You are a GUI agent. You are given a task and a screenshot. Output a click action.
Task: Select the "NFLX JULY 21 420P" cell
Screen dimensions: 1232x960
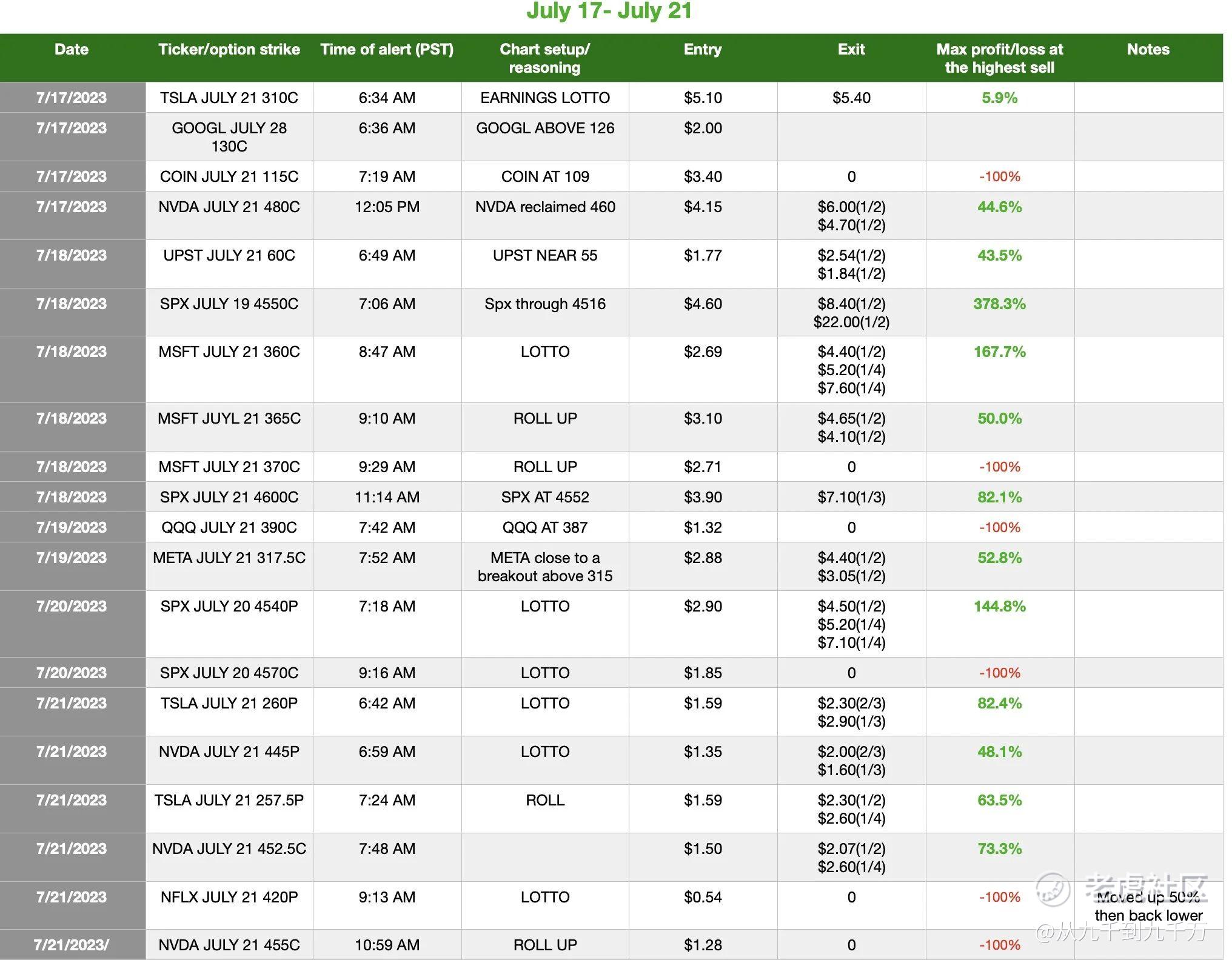pyautogui.click(x=229, y=898)
